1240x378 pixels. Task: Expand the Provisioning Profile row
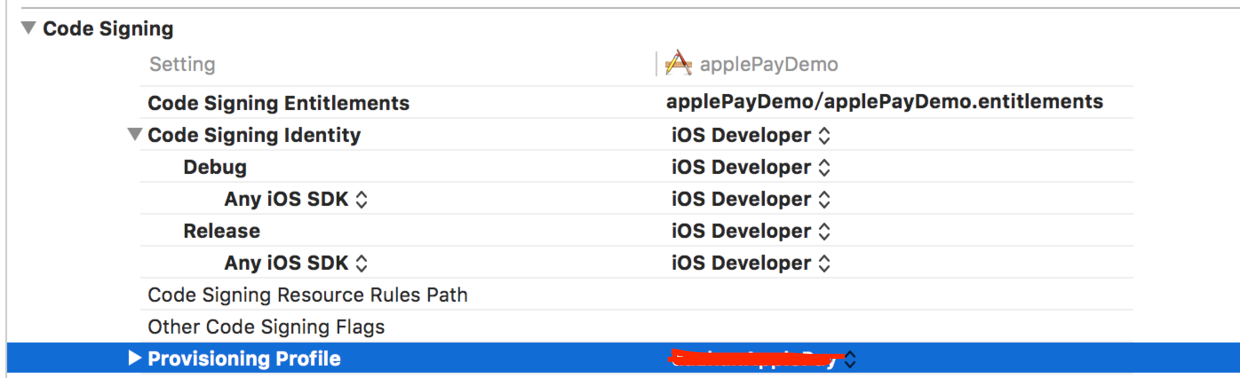[136, 358]
